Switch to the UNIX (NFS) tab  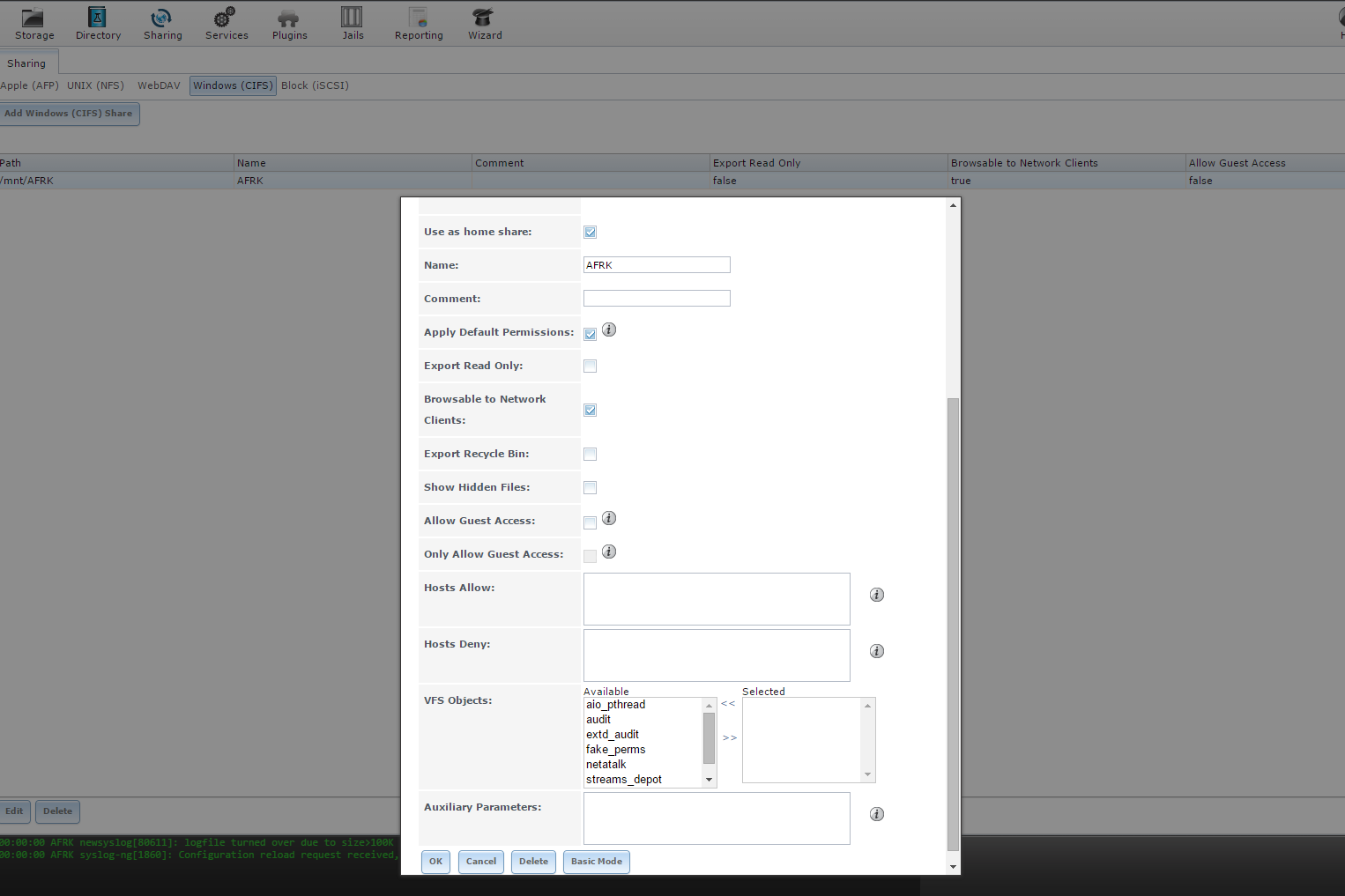point(95,85)
